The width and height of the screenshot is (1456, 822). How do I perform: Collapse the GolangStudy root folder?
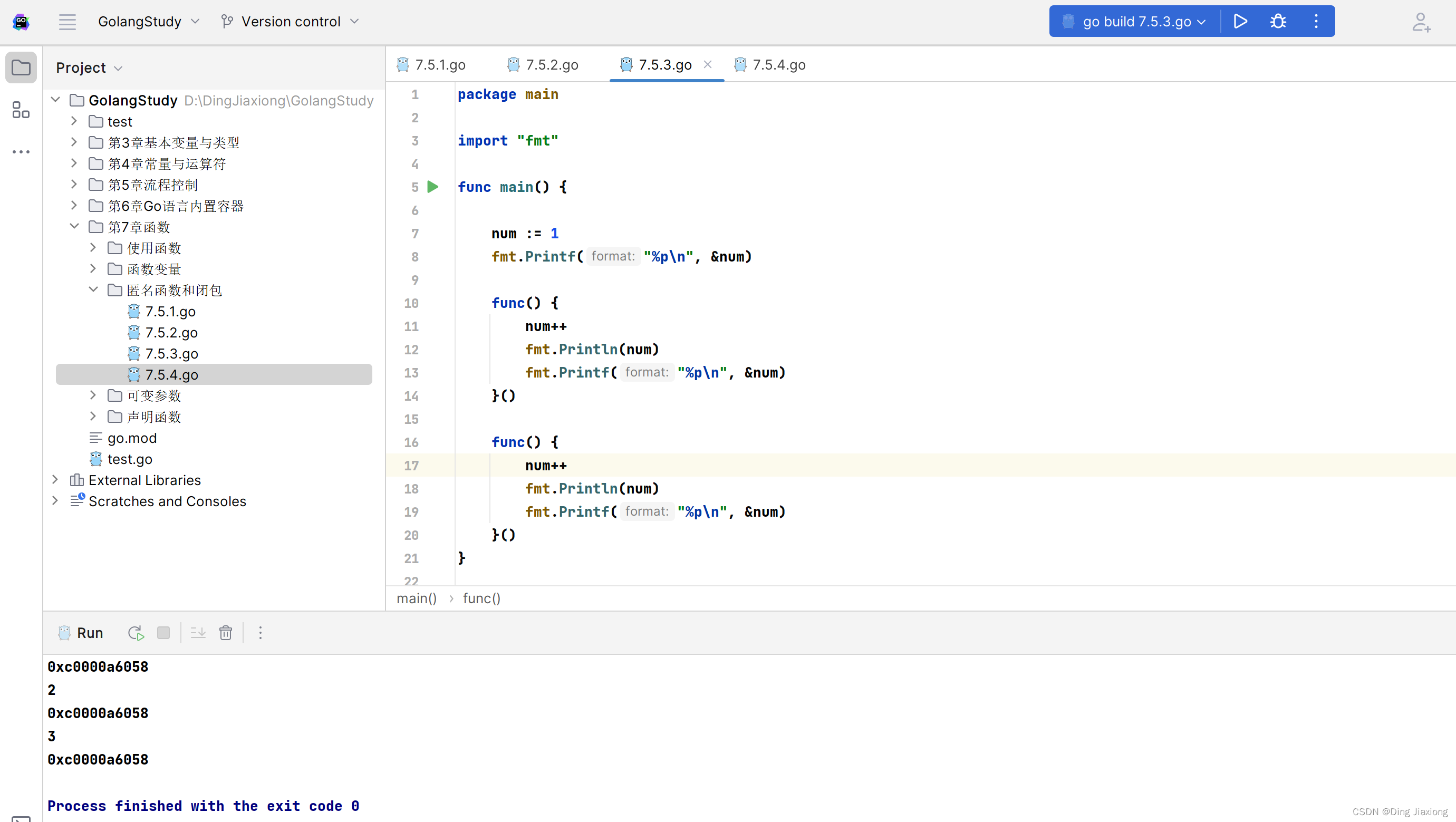coord(55,100)
